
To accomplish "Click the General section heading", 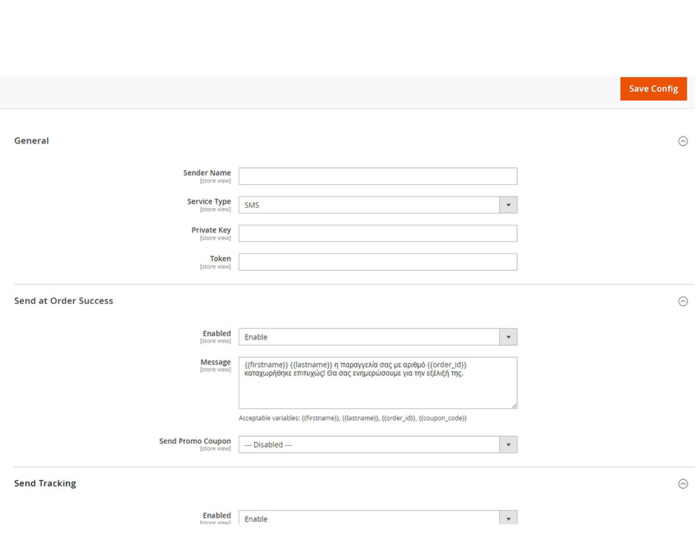I will [32, 141].
